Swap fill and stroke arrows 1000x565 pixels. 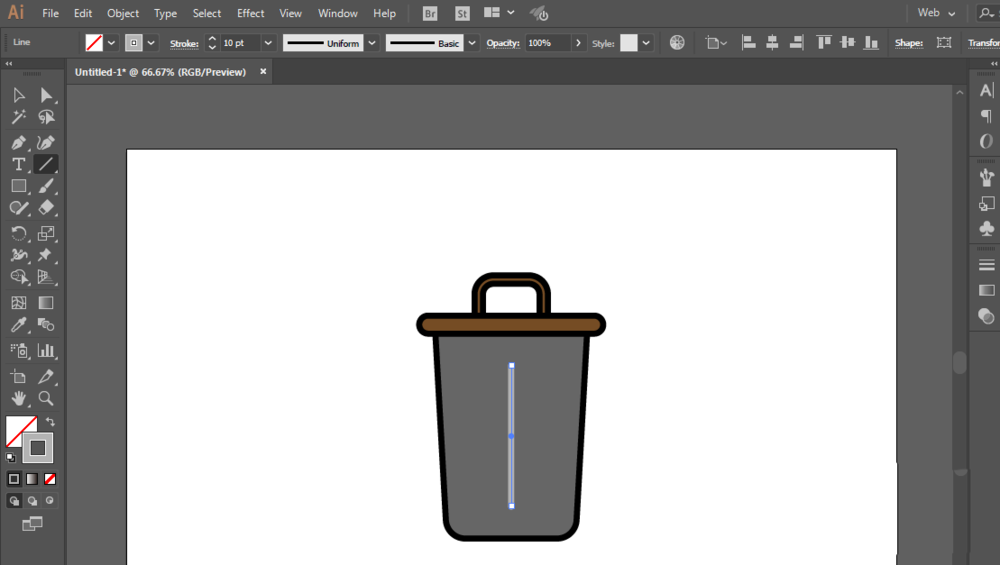point(50,422)
